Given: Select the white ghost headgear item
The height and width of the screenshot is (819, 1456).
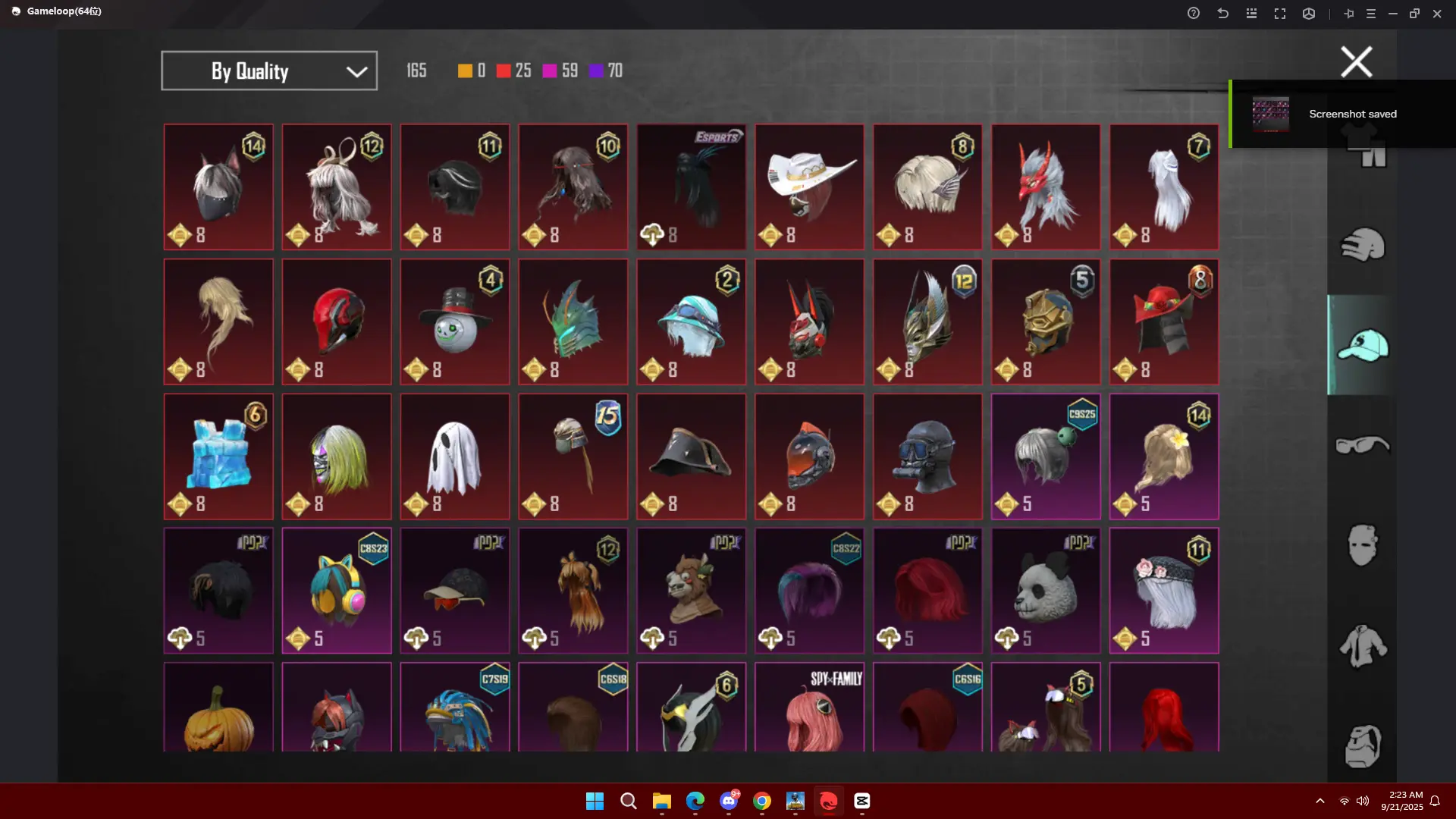Looking at the screenshot, I should [x=454, y=457].
